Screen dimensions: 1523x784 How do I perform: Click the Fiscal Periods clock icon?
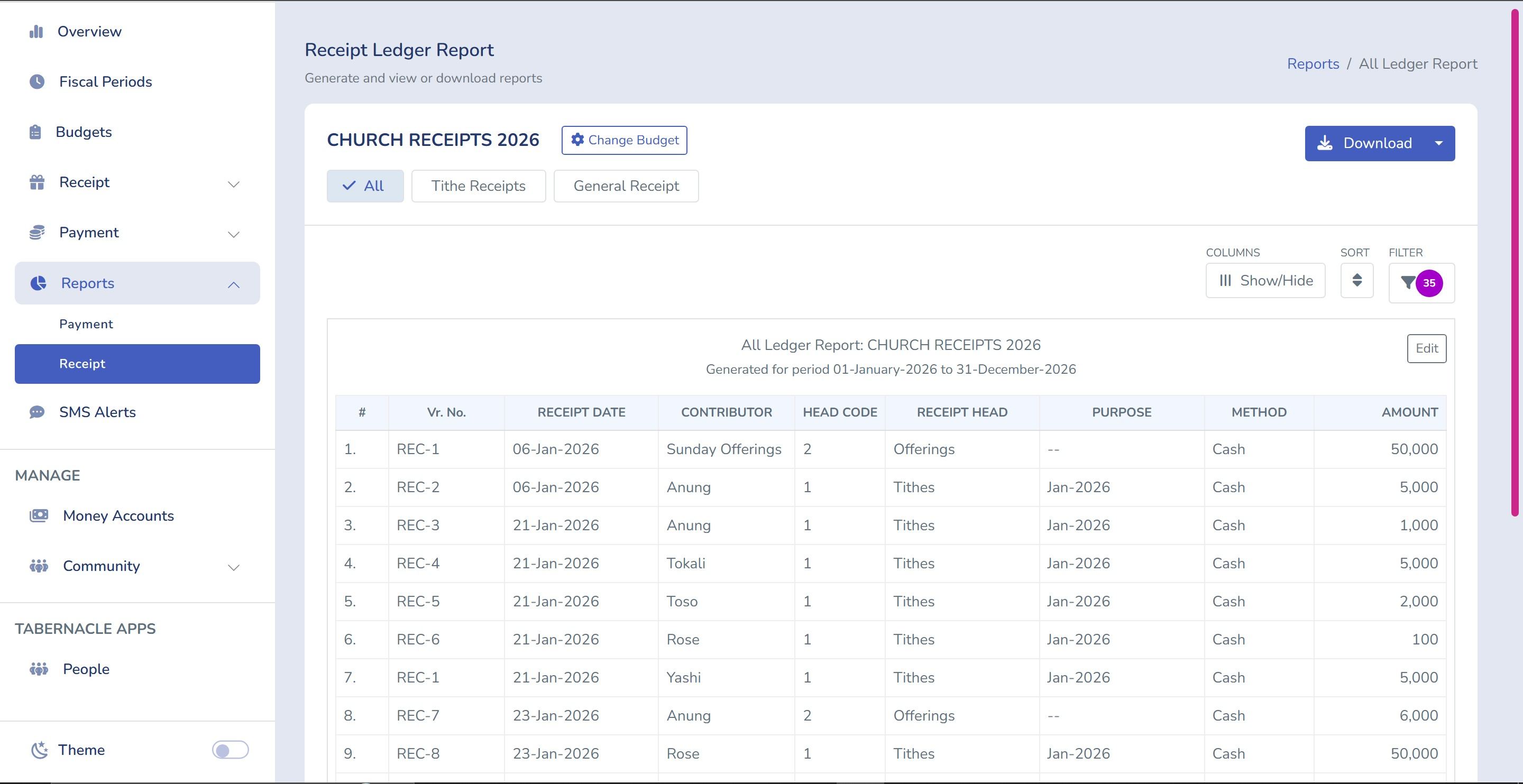[x=36, y=81]
